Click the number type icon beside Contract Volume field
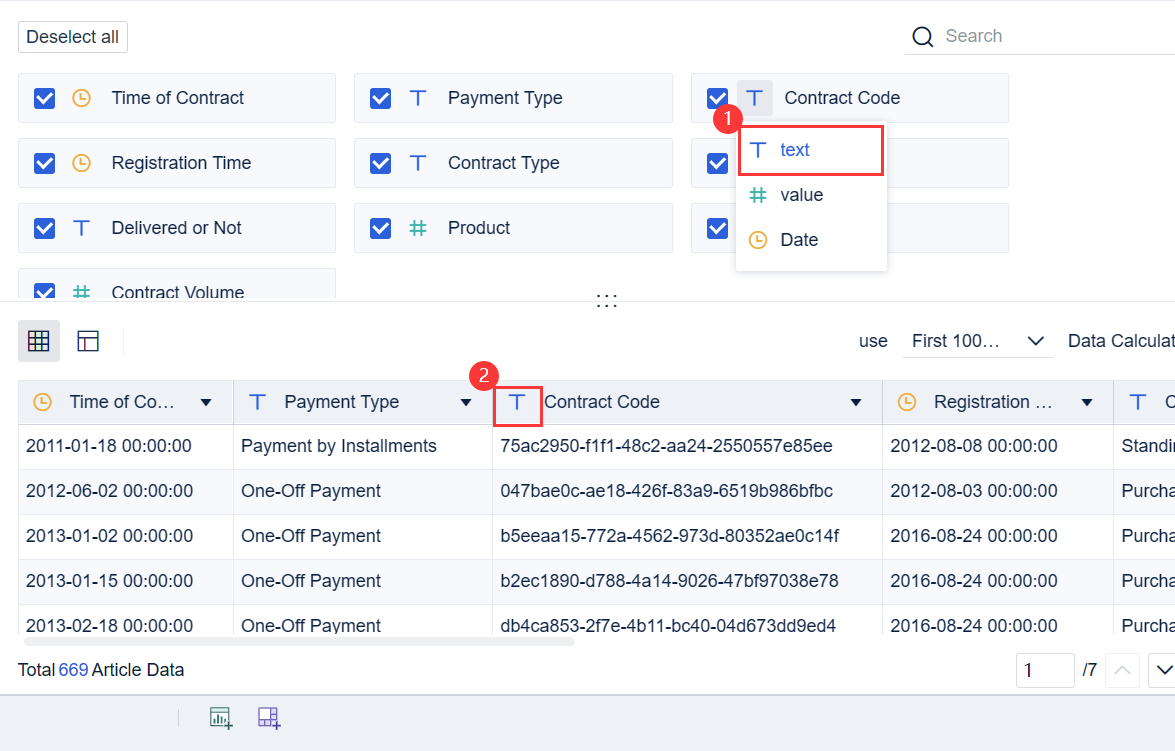Image resolution: width=1175 pixels, height=751 pixels. (x=82, y=292)
